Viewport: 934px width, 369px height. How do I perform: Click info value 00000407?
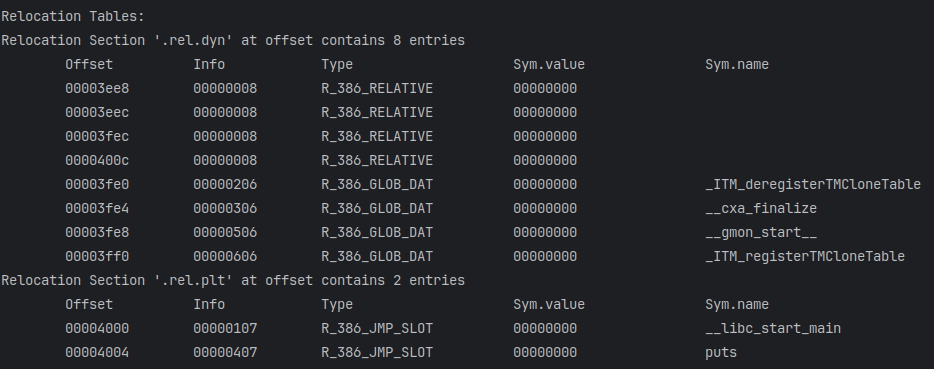[225, 352]
